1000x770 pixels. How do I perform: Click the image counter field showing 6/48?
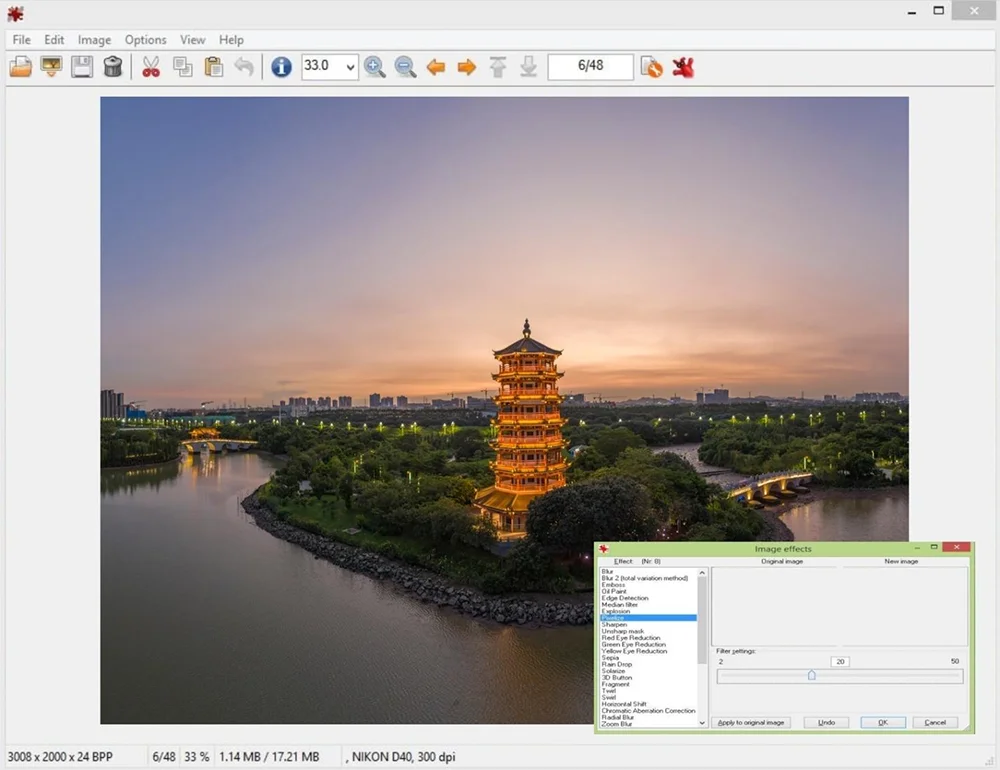click(590, 67)
